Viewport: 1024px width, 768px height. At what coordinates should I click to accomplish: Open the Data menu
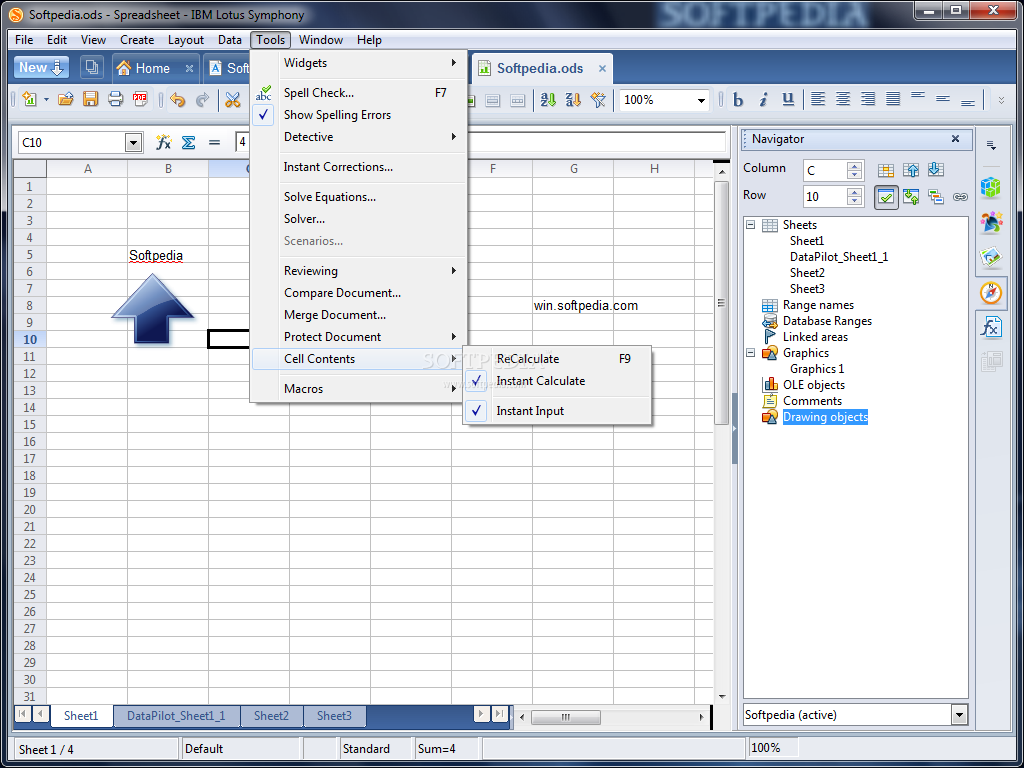point(229,40)
